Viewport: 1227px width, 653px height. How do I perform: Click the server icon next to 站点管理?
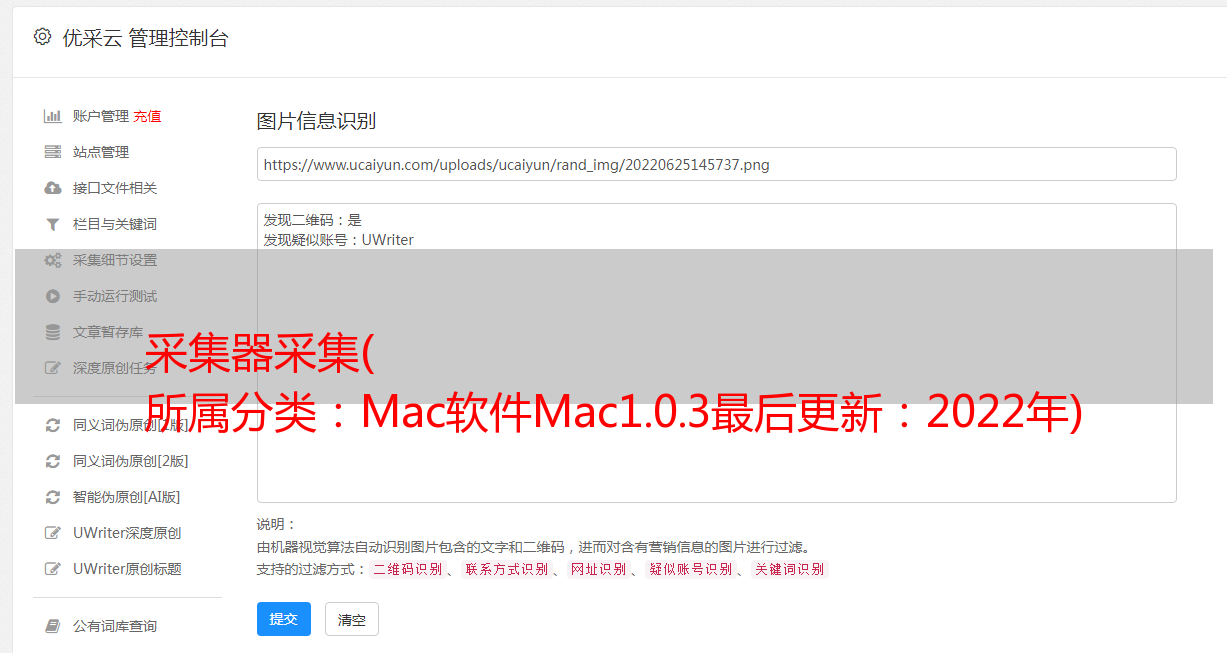(53, 152)
